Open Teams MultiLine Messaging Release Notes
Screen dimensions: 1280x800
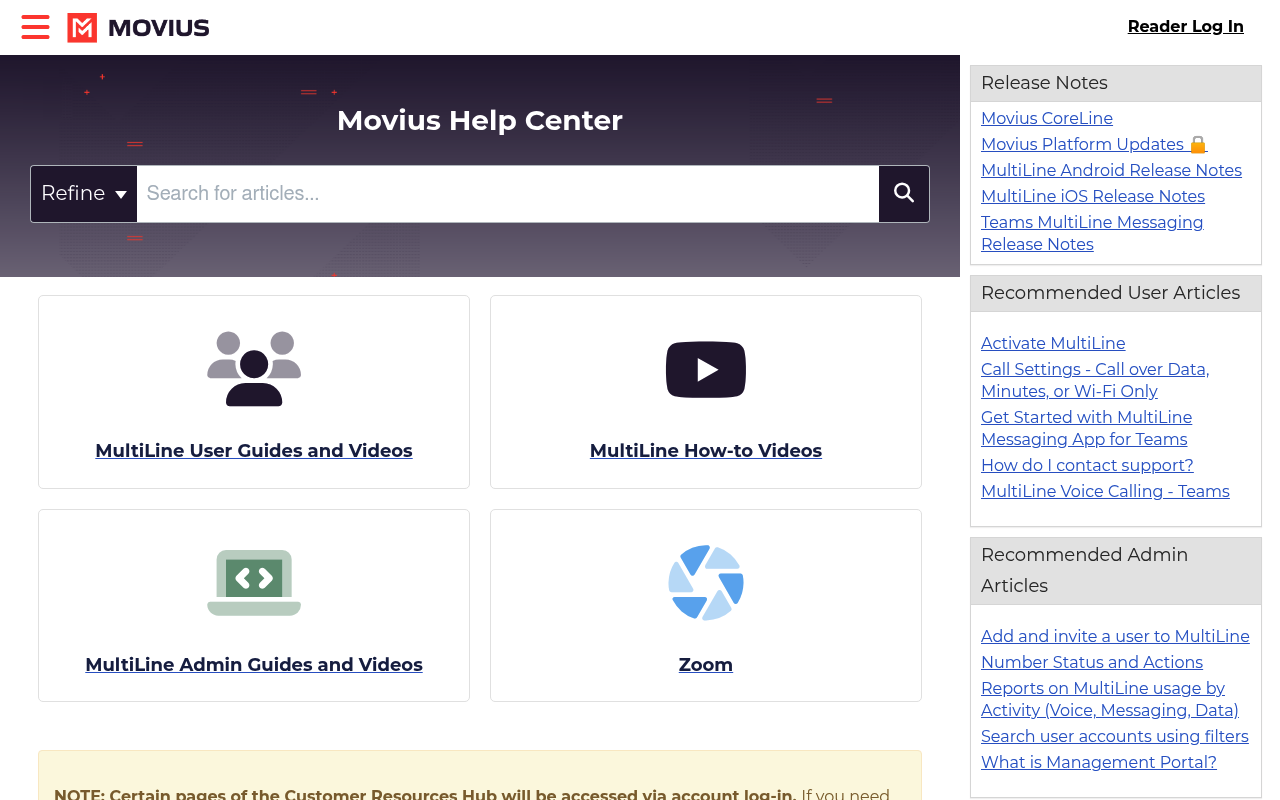coord(1092,233)
